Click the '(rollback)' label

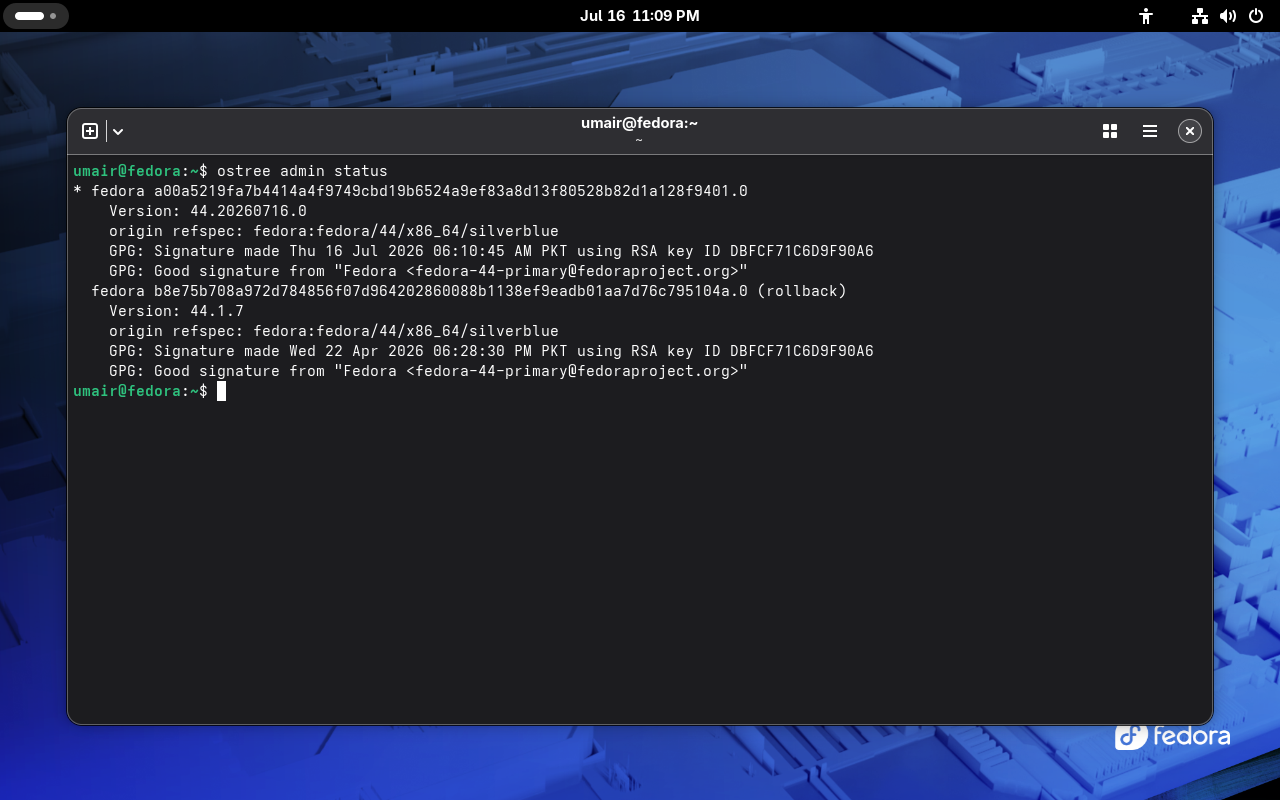[x=802, y=291]
